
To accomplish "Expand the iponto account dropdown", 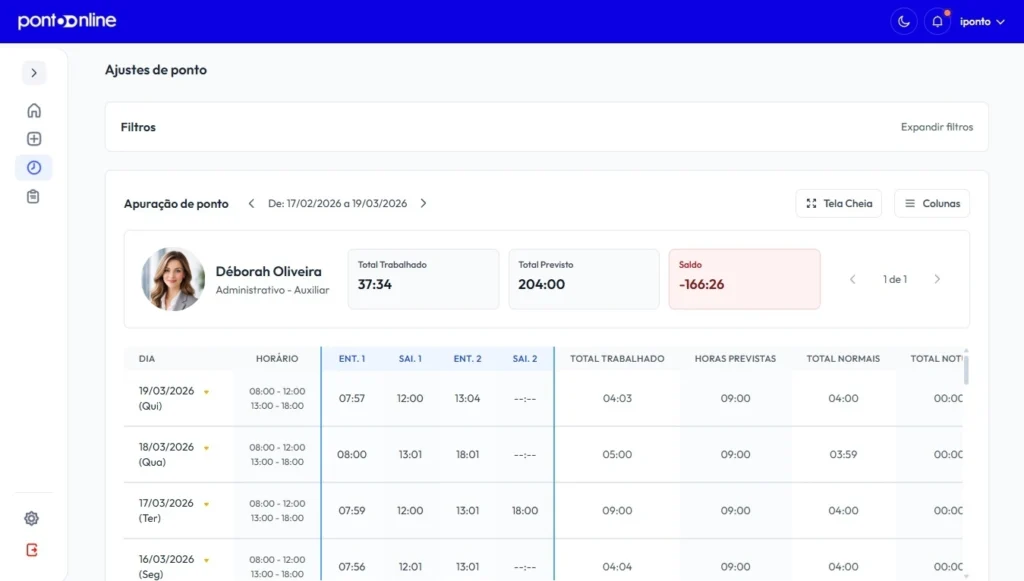I will tap(982, 20).
